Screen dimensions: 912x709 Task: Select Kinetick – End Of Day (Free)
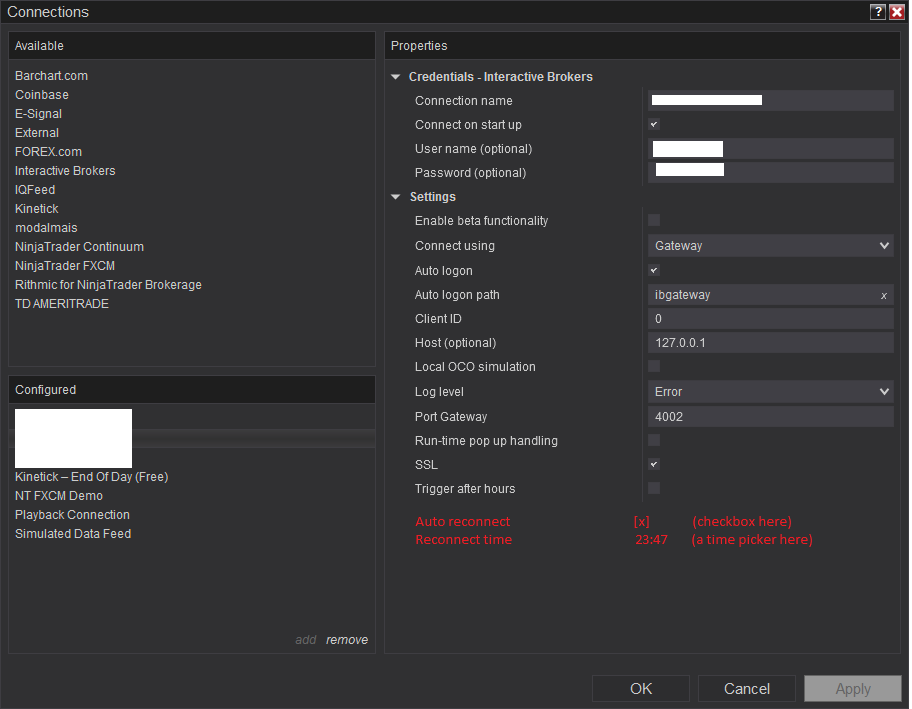[x=91, y=477]
